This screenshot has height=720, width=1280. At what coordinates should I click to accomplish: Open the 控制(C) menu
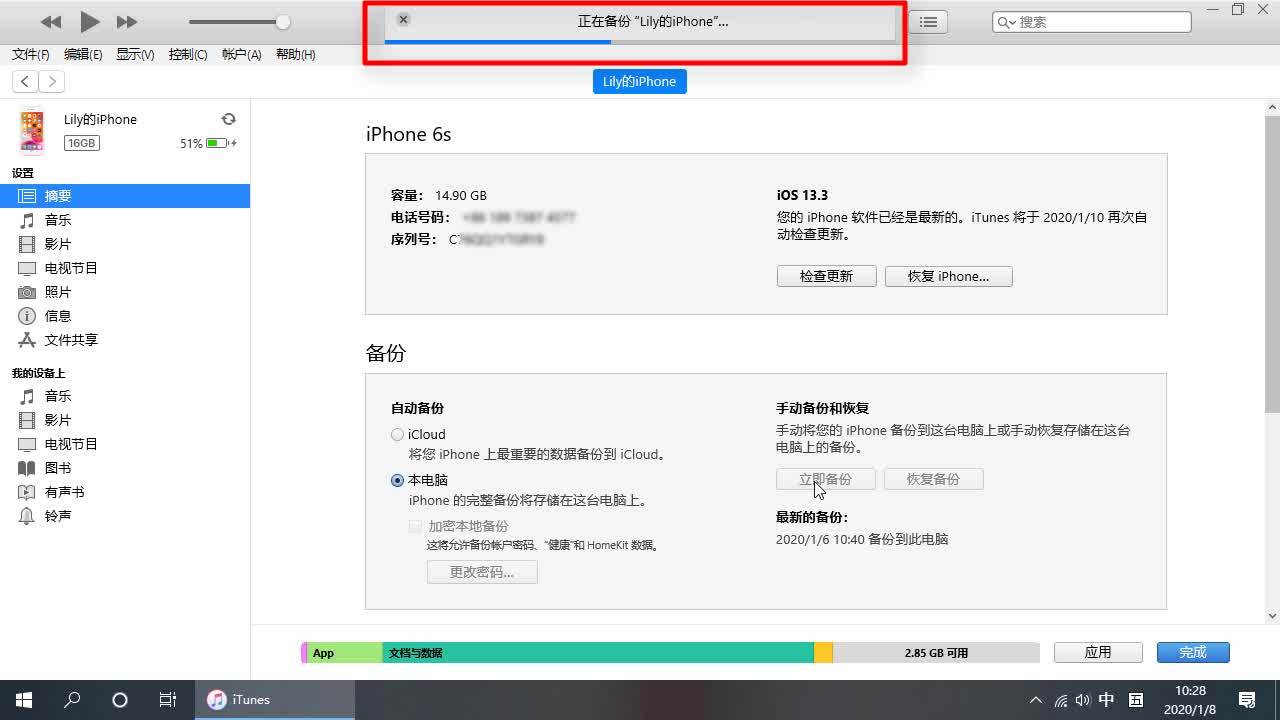pos(188,55)
